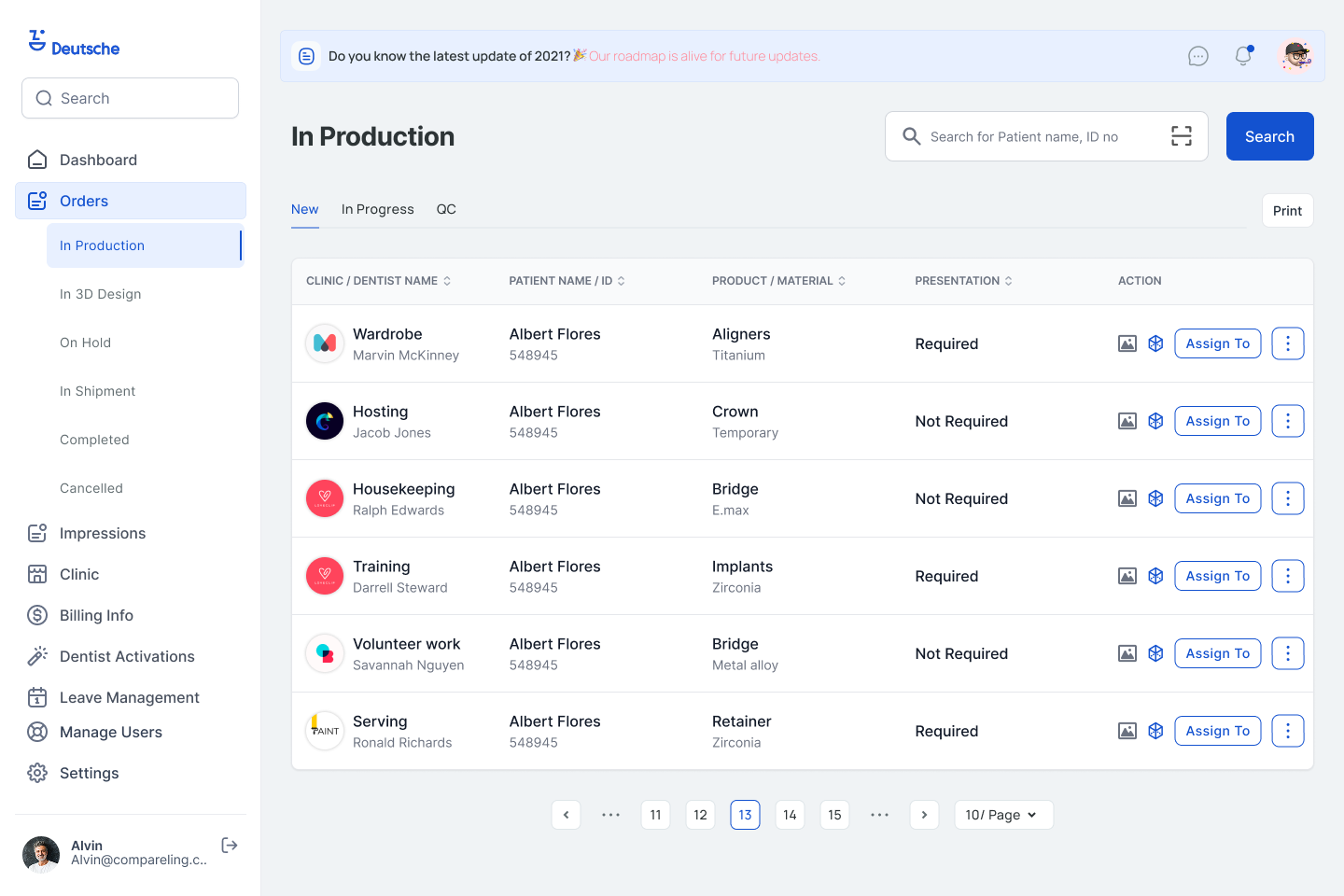This screenshot has width=1344, height=896.
Task: Open more options menu for Volunteer work row
Action: 1288,653
